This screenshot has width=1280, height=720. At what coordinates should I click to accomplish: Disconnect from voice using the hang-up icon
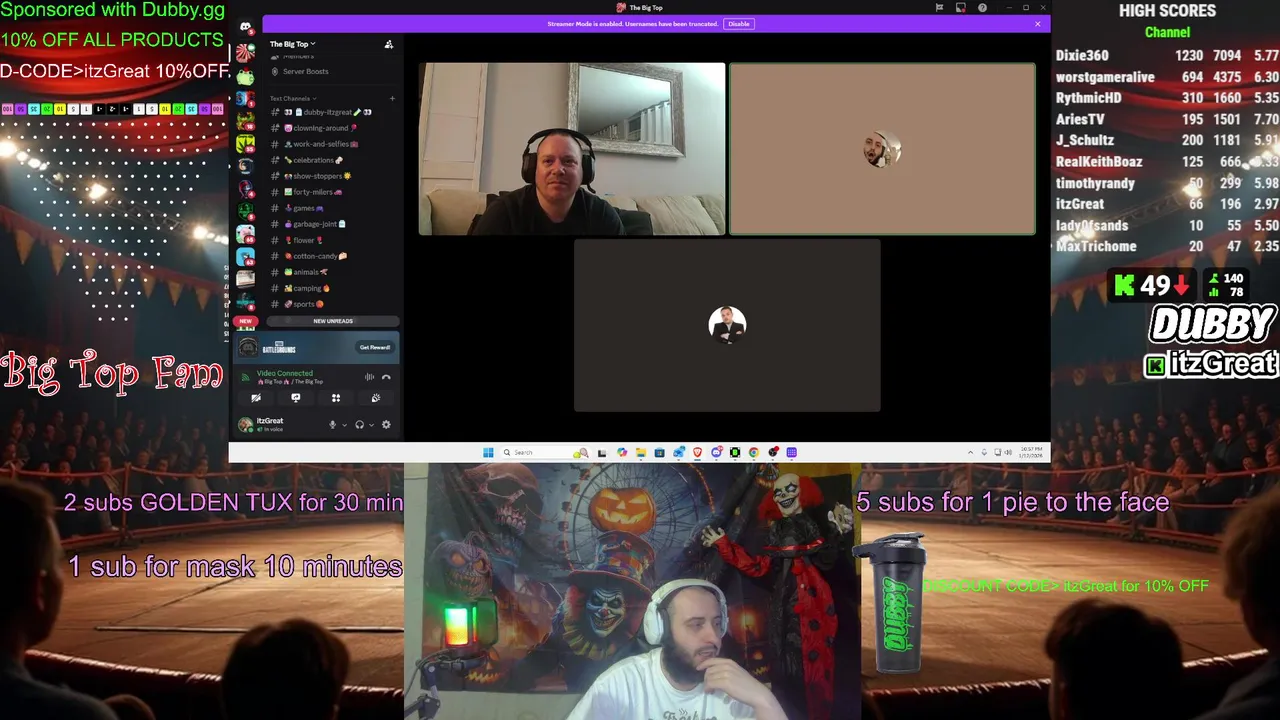point(386,377)
